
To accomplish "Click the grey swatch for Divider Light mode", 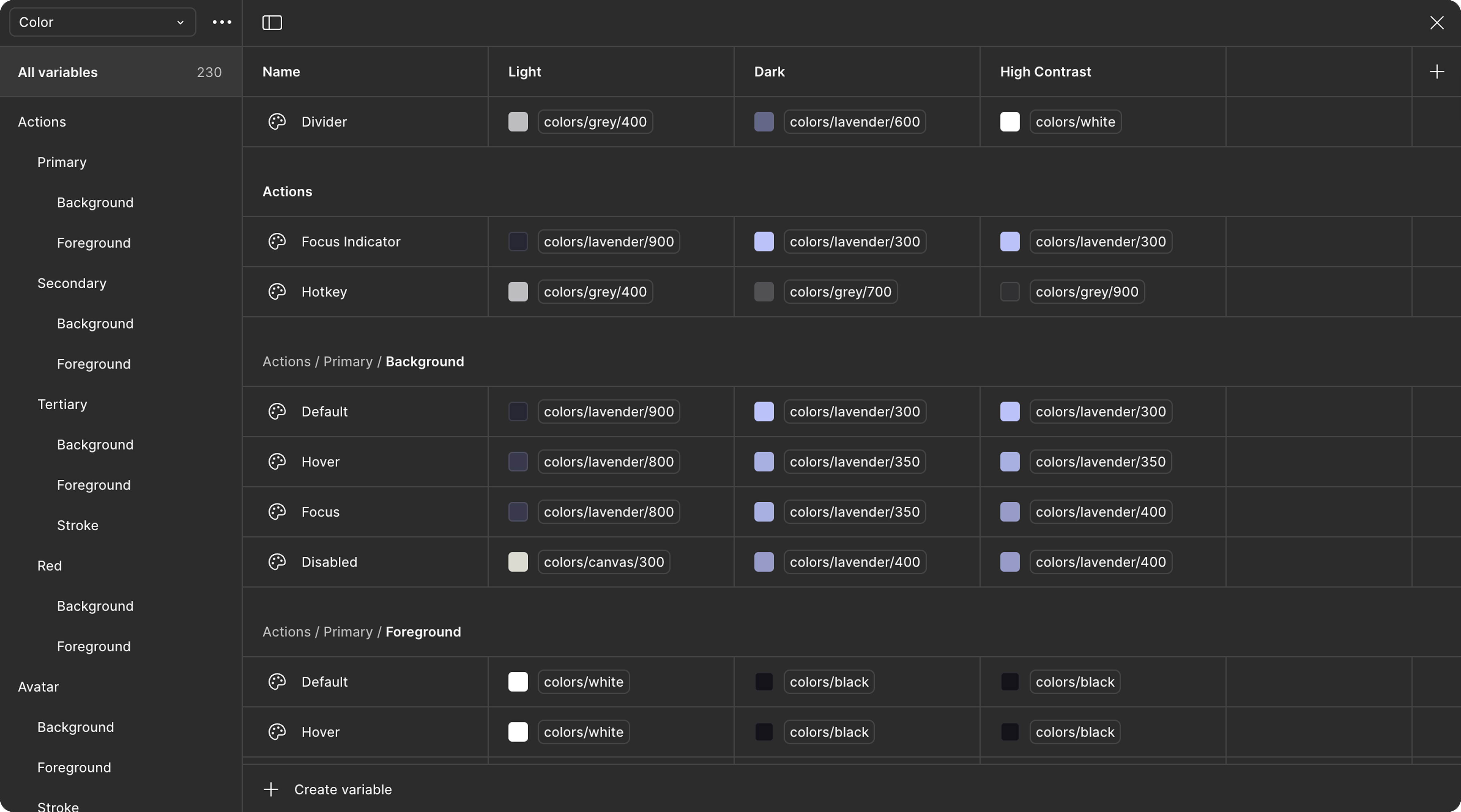I will (518, 122).
